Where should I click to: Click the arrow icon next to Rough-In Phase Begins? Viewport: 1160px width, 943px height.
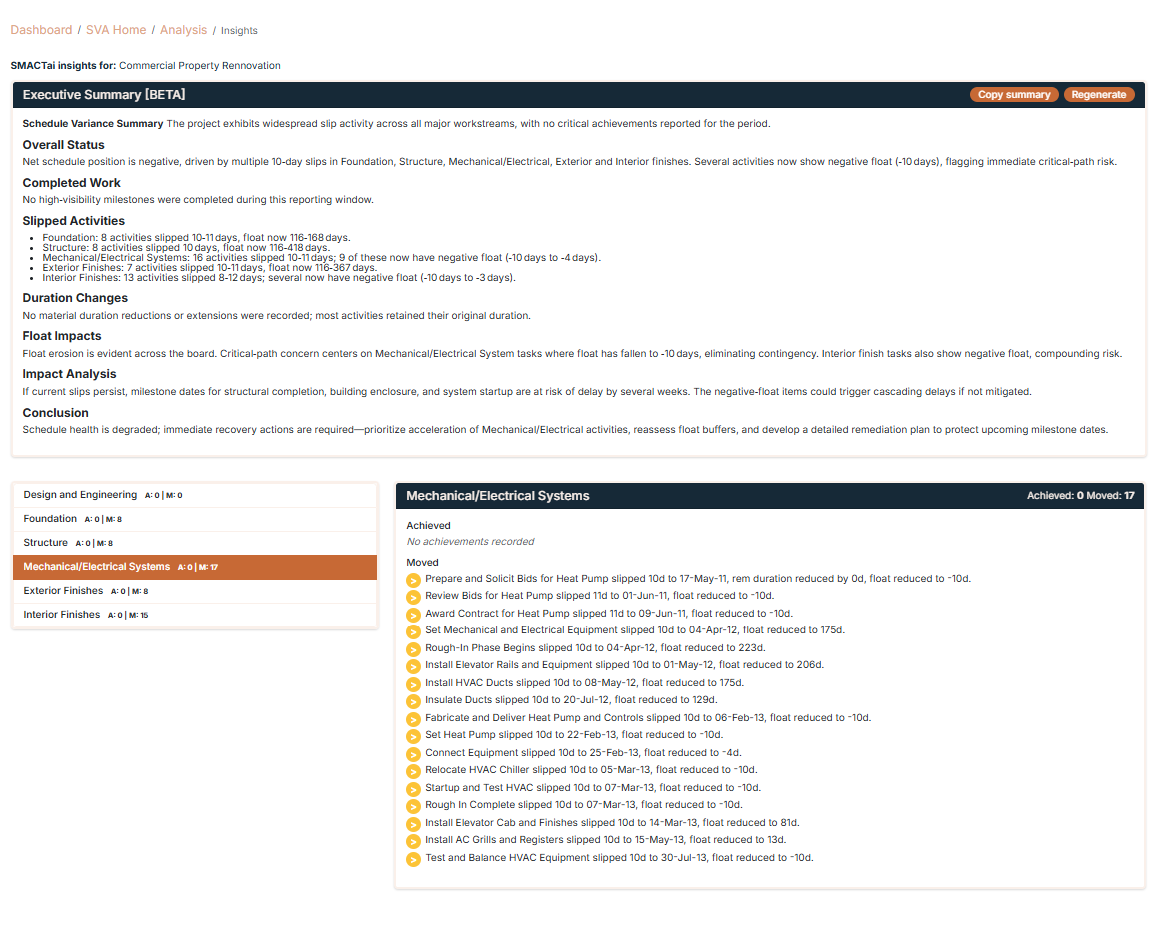pyautogui.click(x=413, y=647)
